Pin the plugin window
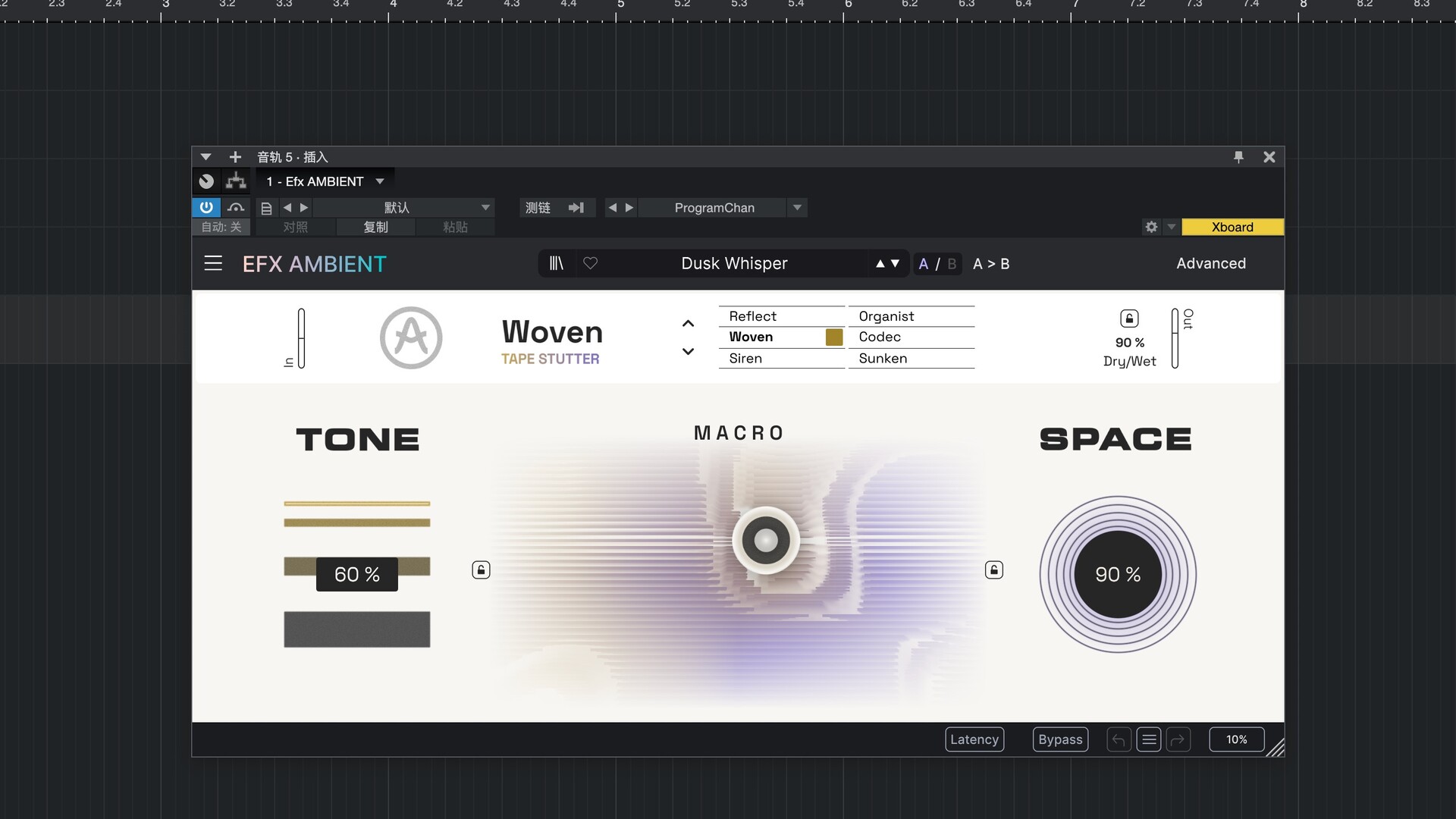1456x819 pixels. [x=1239, y=157]
